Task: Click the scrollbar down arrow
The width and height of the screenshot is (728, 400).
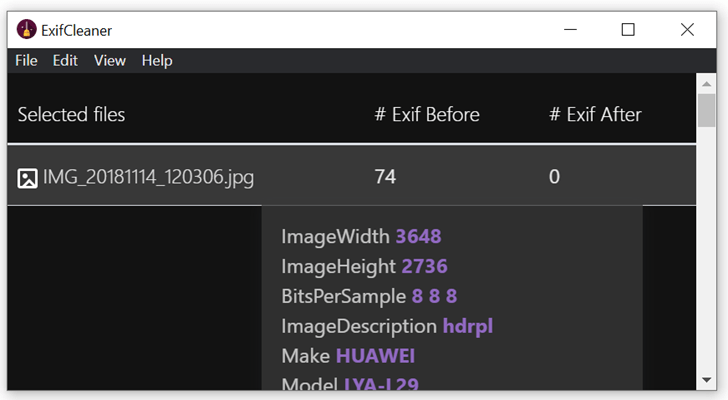Action: point(707,380)
